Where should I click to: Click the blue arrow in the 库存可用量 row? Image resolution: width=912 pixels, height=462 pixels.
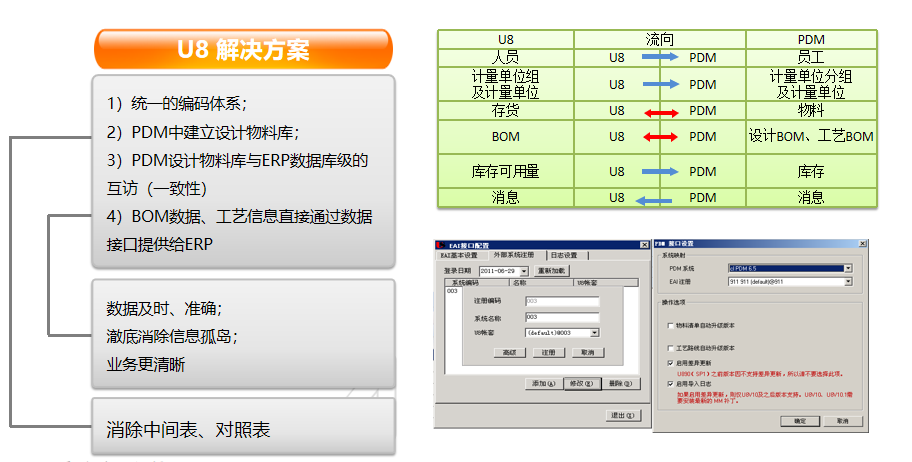click(x=660, y=172)
